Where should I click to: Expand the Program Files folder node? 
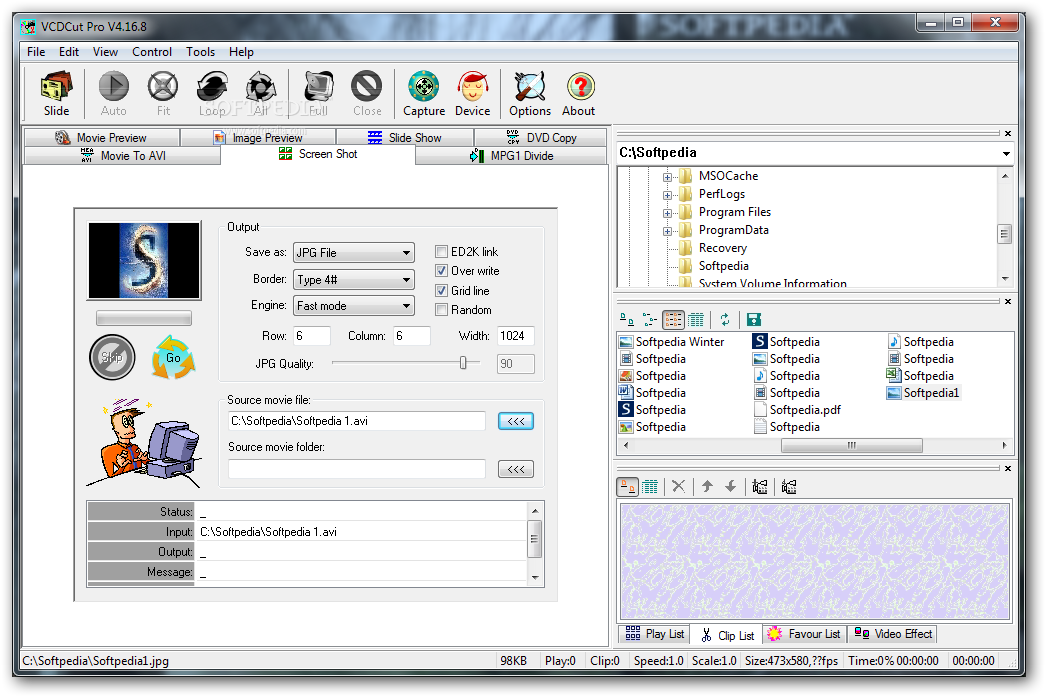point(667,213)
